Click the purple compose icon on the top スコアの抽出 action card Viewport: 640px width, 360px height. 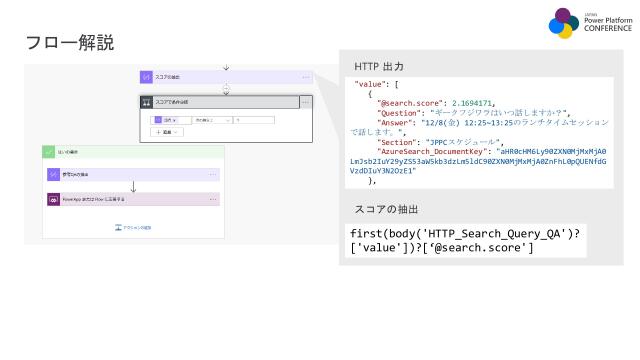click(146, 77)
